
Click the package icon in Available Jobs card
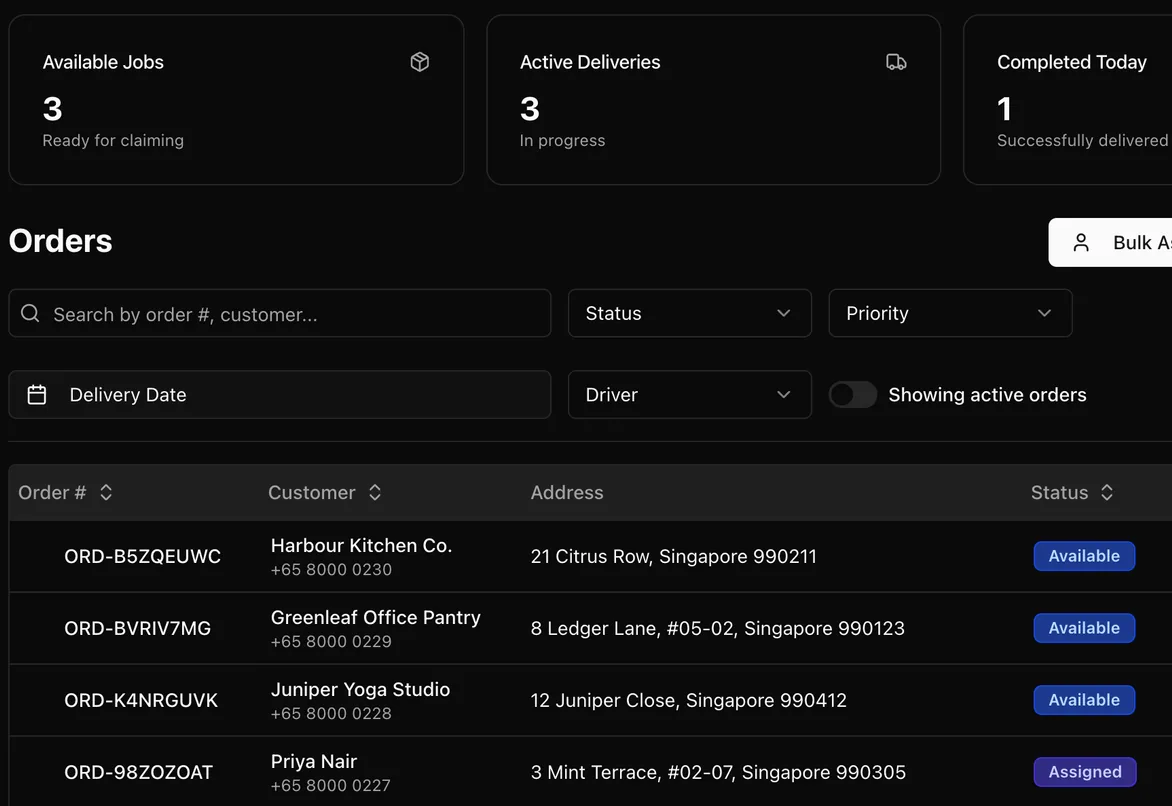[x=420, y=62]
